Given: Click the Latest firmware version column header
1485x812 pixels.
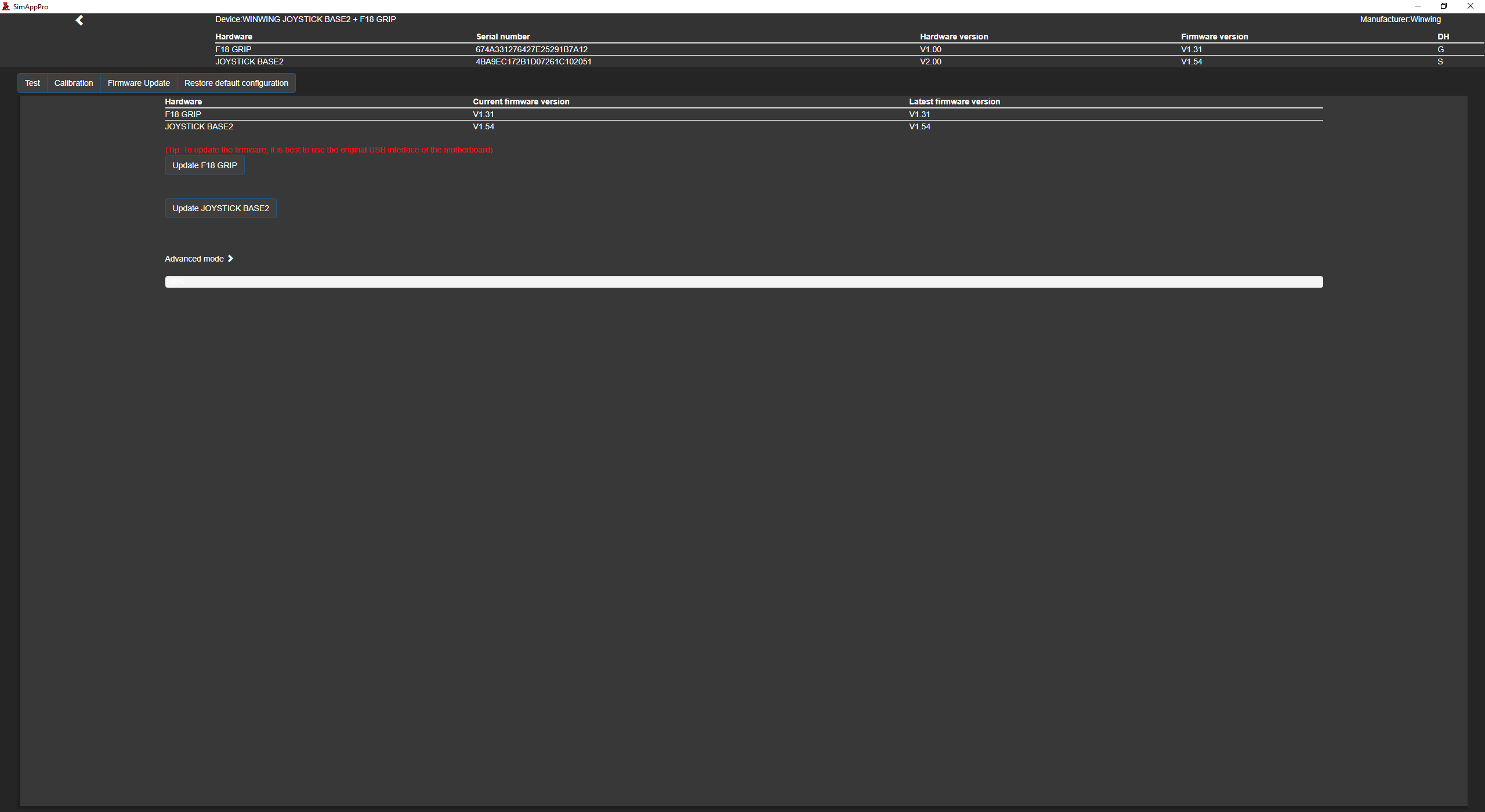Looking at the screenshot, I should coord(954,101).
